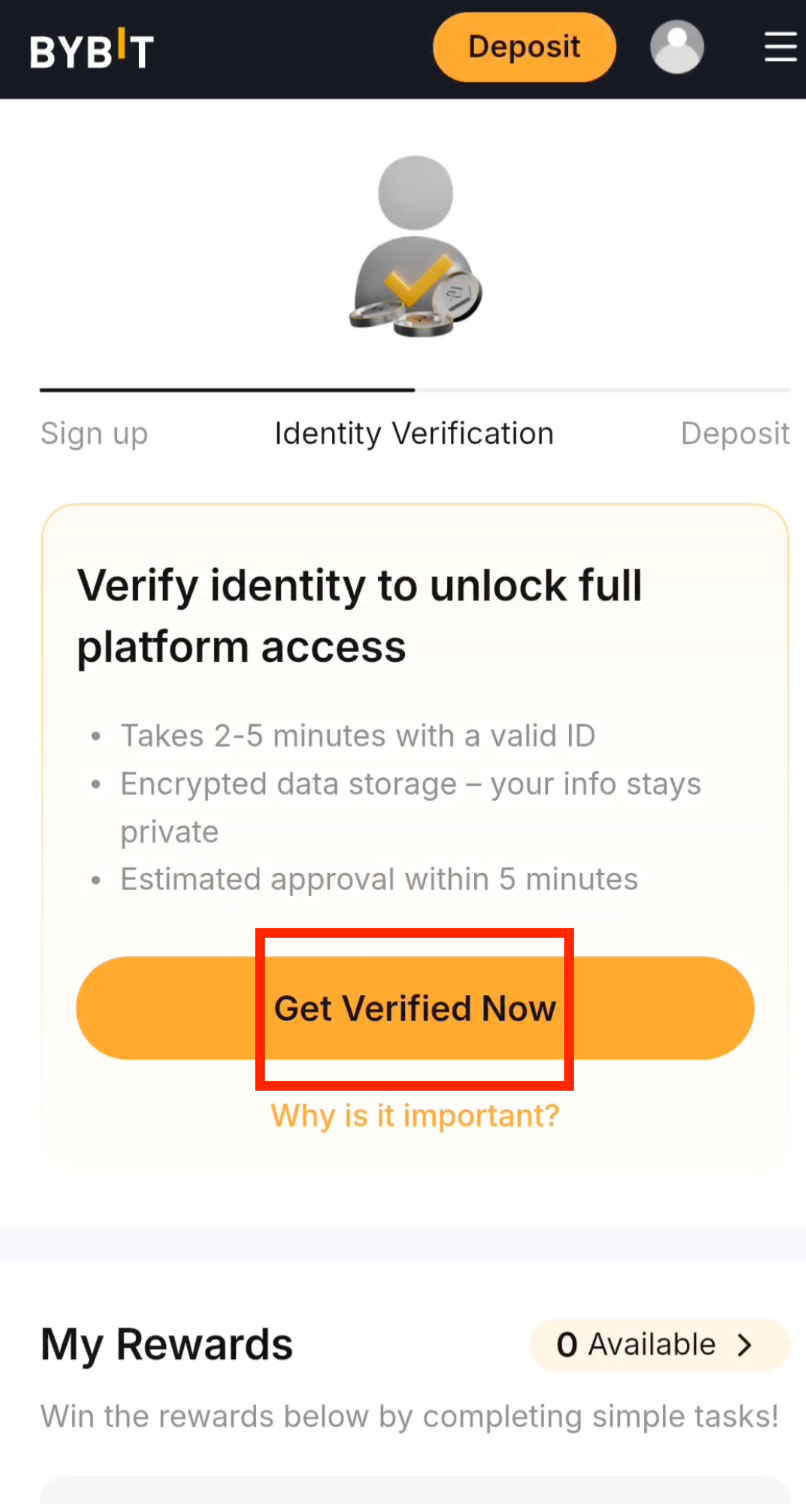Click the right arrow next to 0 Available
806x1508 pixels.
pyautogui.click(x=744, y=1345)
